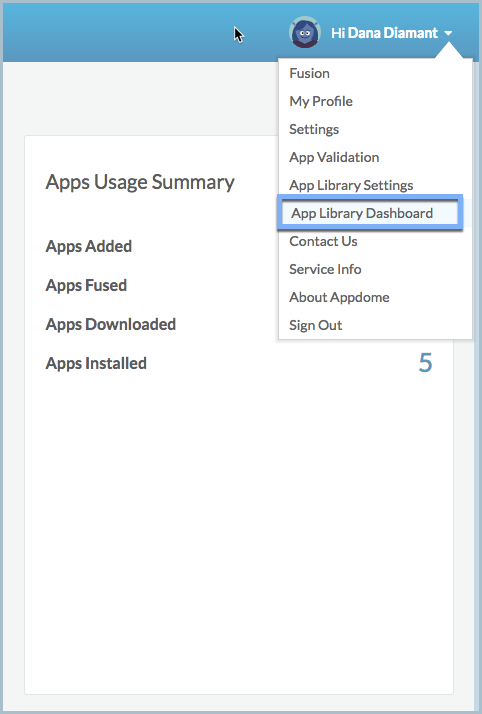Select App Library Dashboard
The image size is (482, 714).
[x=370, y=213]
